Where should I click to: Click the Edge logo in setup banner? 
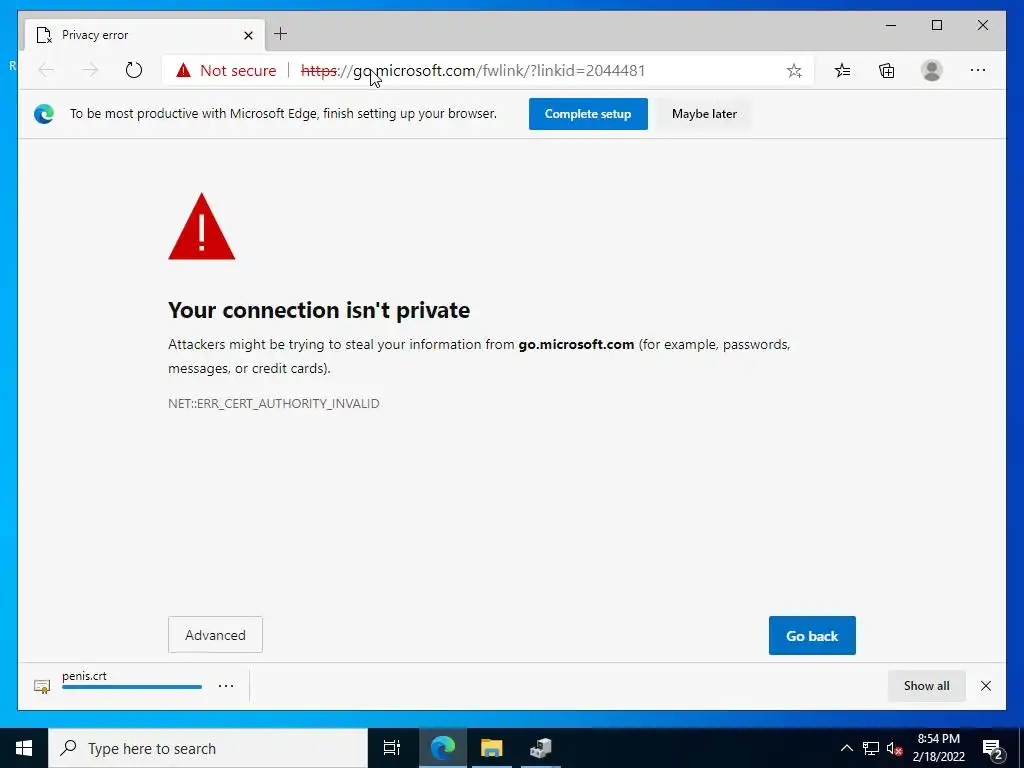tap(44, 114)
